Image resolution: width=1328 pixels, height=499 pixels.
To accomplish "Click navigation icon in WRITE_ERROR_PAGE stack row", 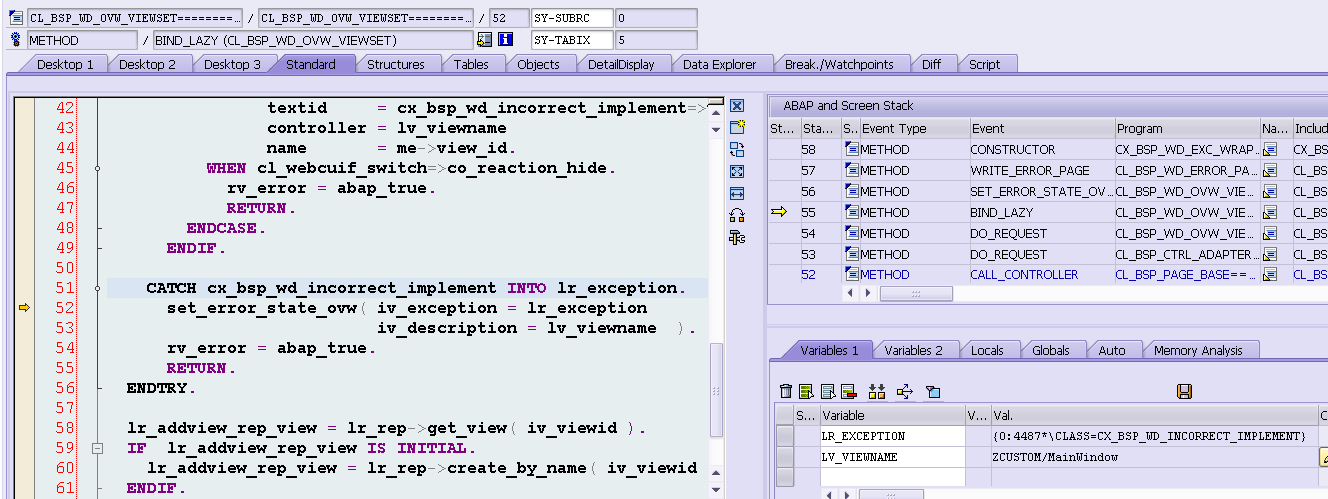I will click(x=1271, y=170).
